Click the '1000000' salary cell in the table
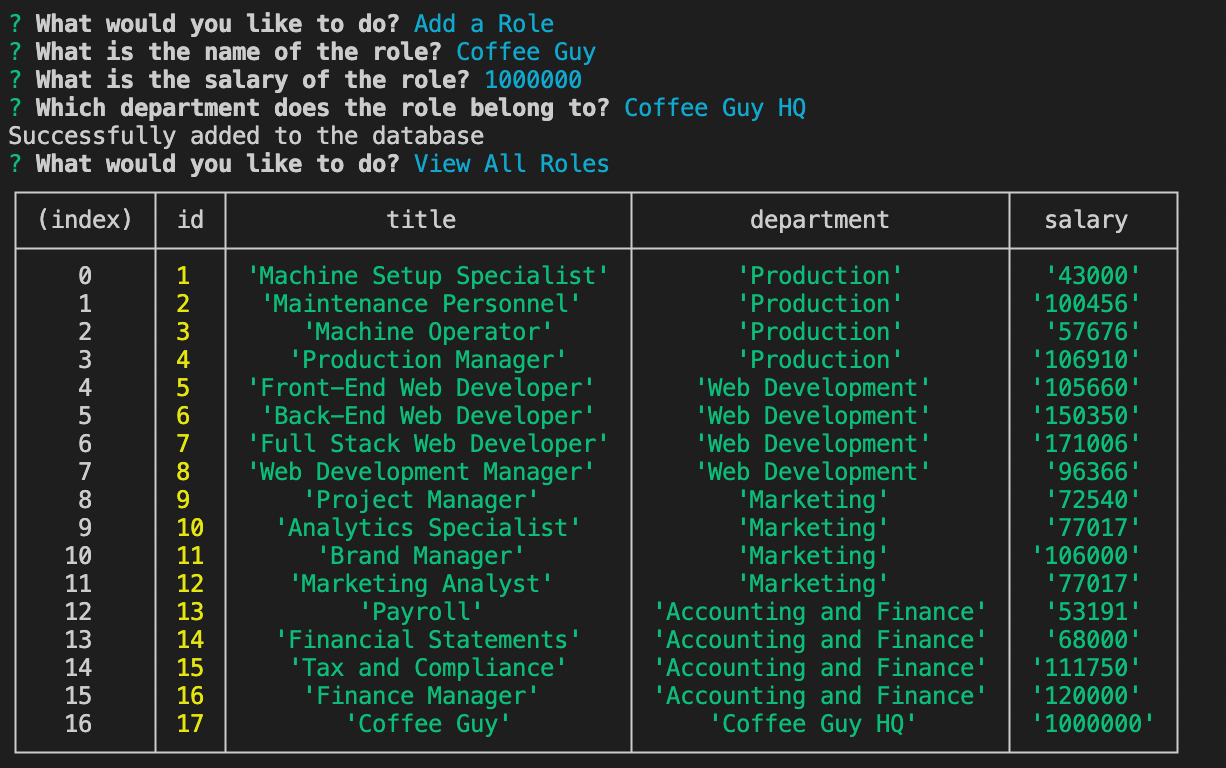1226x768 pixels. 1093,724
